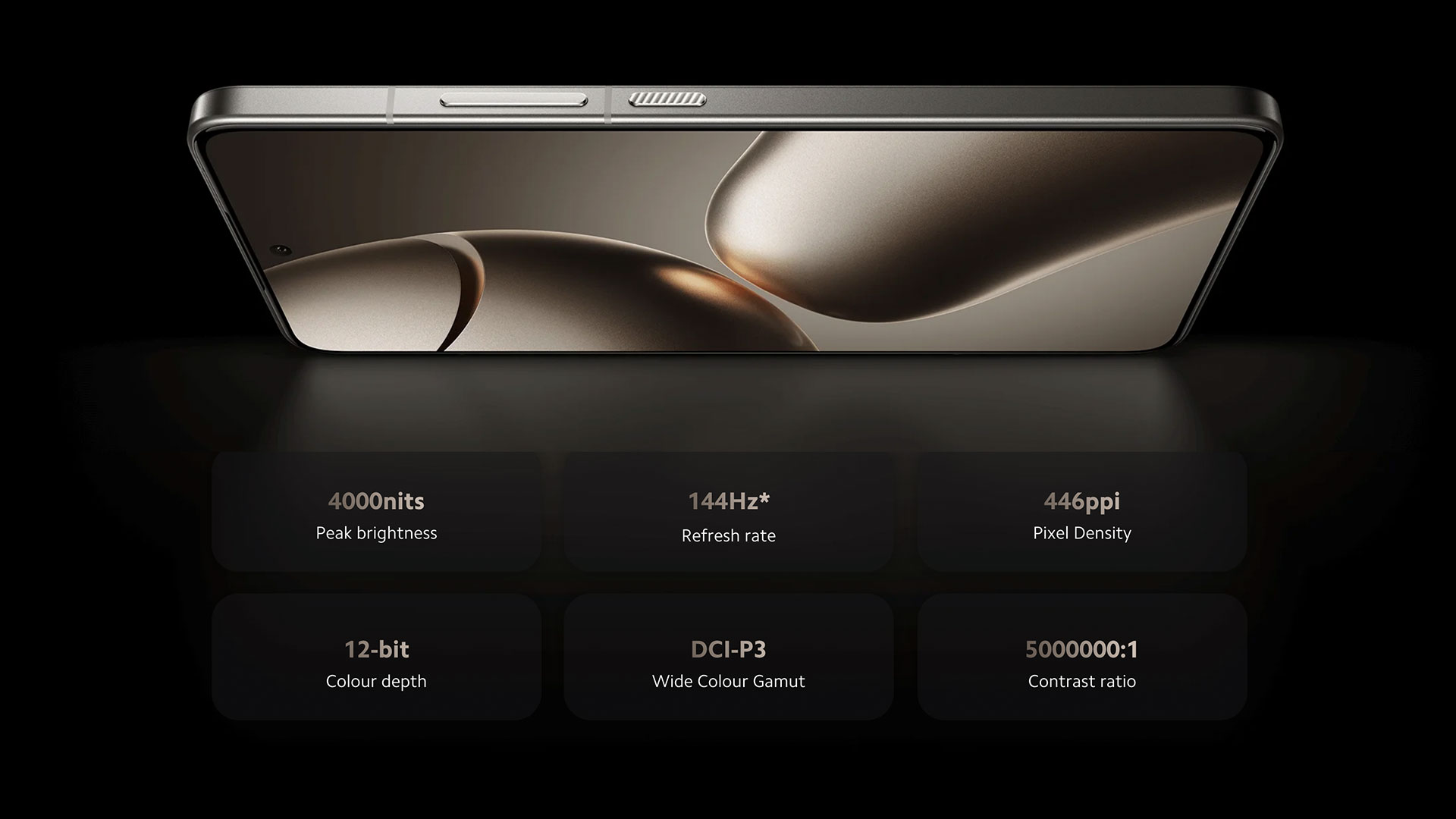Click the phone's ridged power button
The image size is (1456, 819).
[667, 99]
